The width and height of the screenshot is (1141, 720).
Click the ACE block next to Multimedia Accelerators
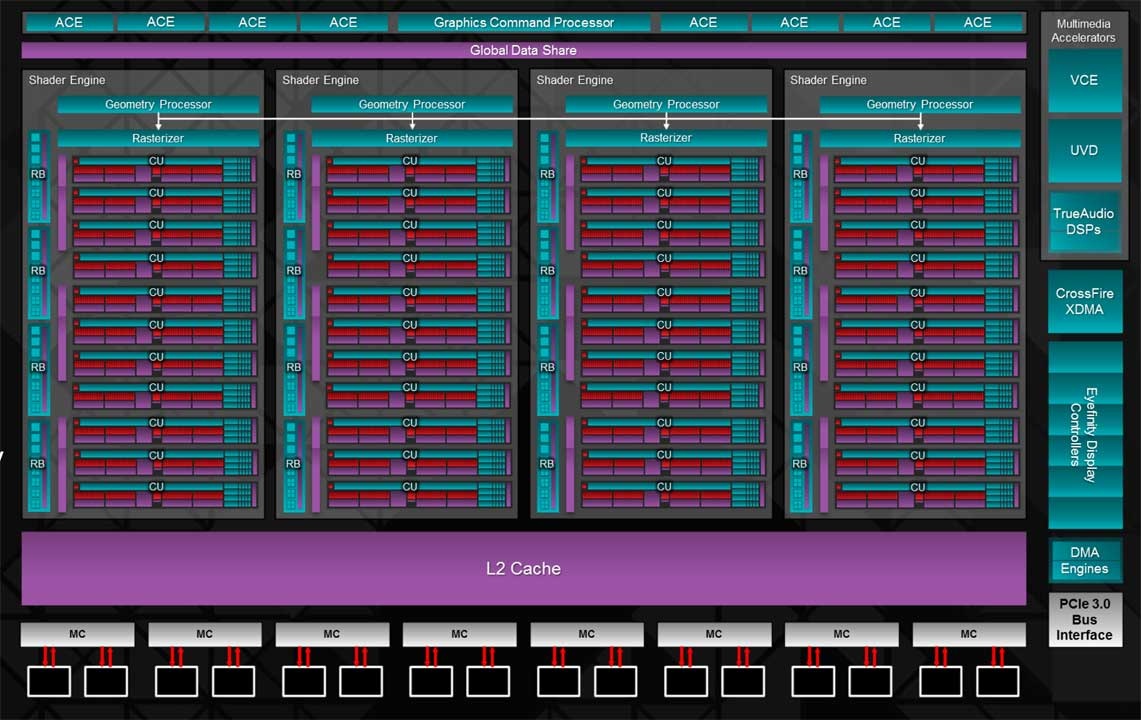click(978, 23)
